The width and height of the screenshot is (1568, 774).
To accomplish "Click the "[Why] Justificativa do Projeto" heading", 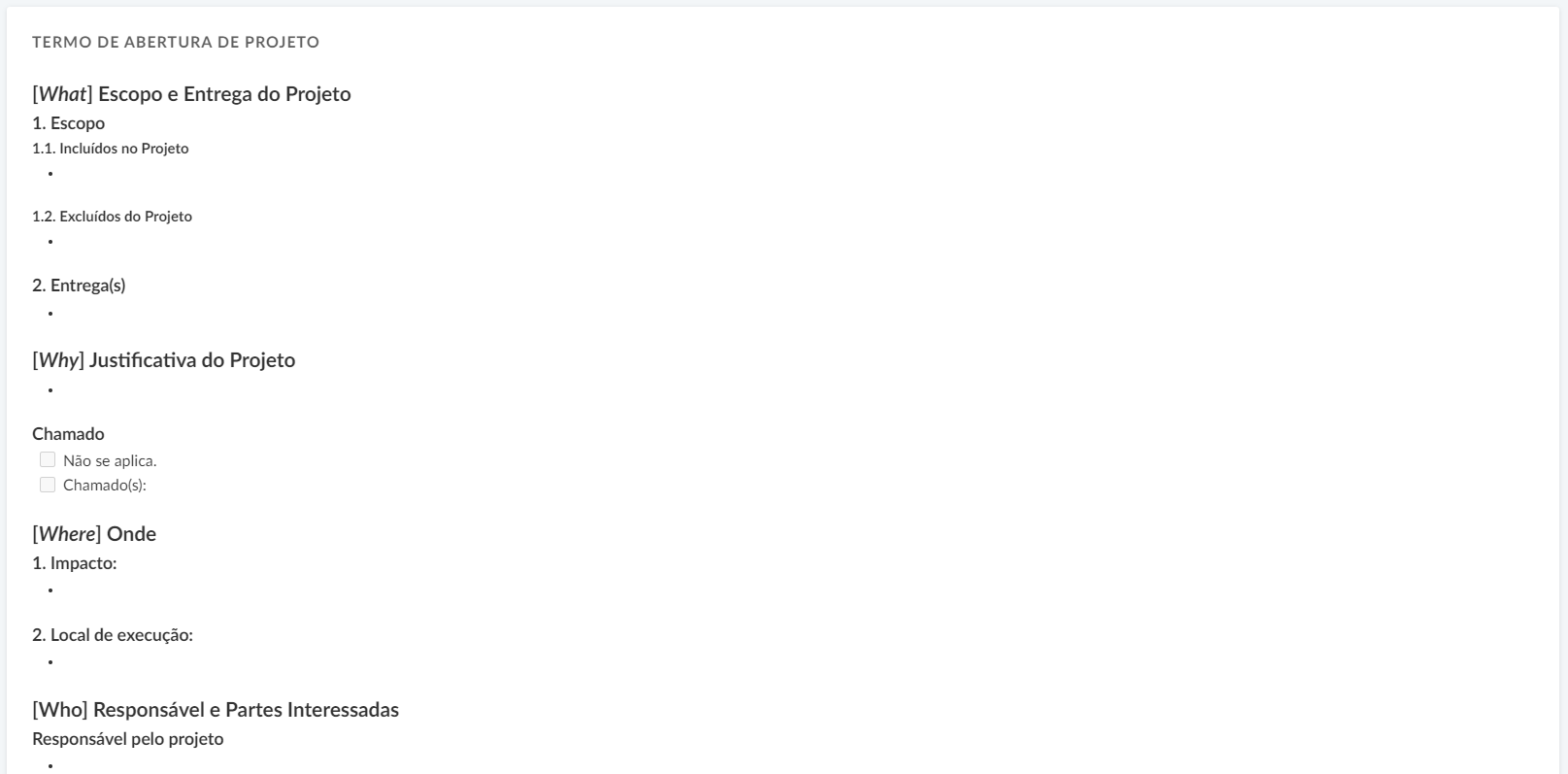I will click(163, 360).
